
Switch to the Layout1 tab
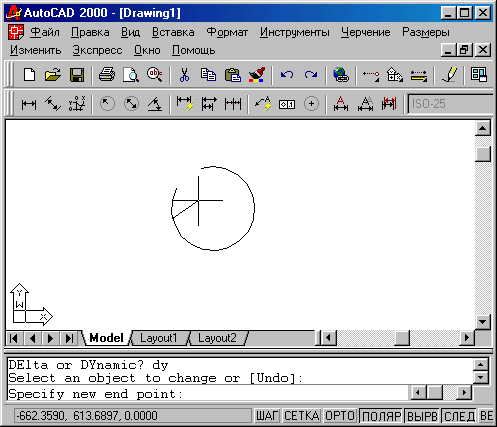(159, 338)
